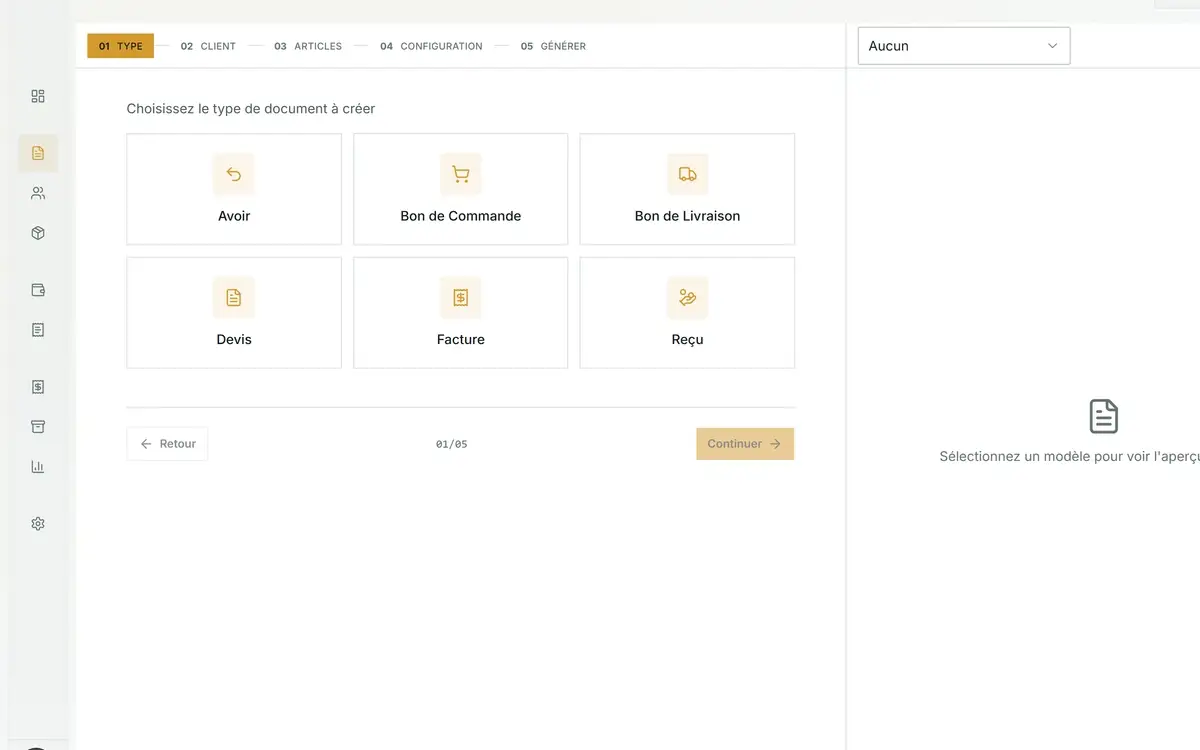Click the Avoir return arrow icon
The image size is (1200, 750).
(x=234, y=174)
